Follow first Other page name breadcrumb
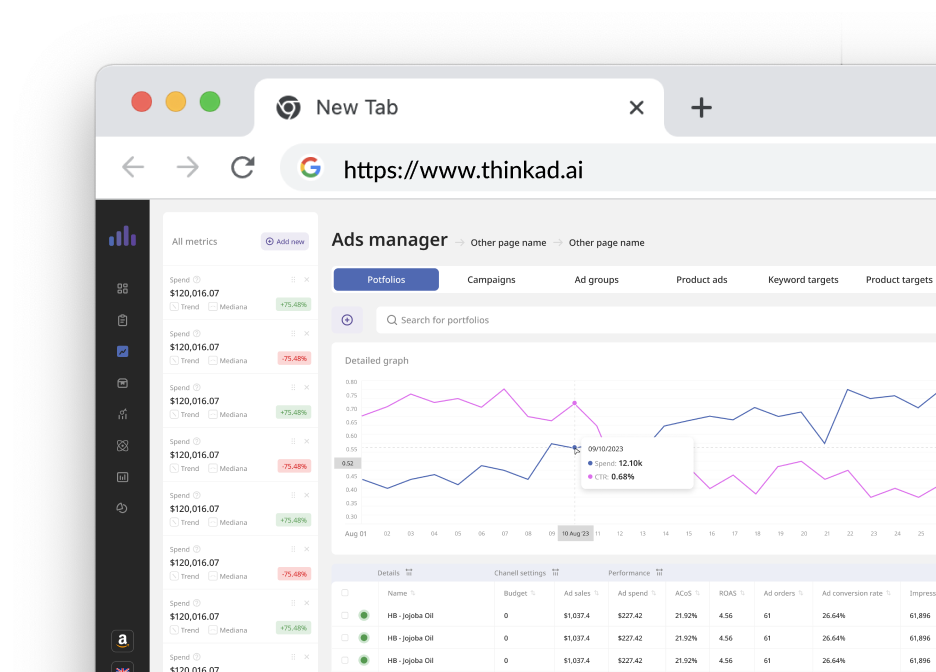Image resolution: width=936 pixels, height=672 pixels. click(x=508, y=242)
